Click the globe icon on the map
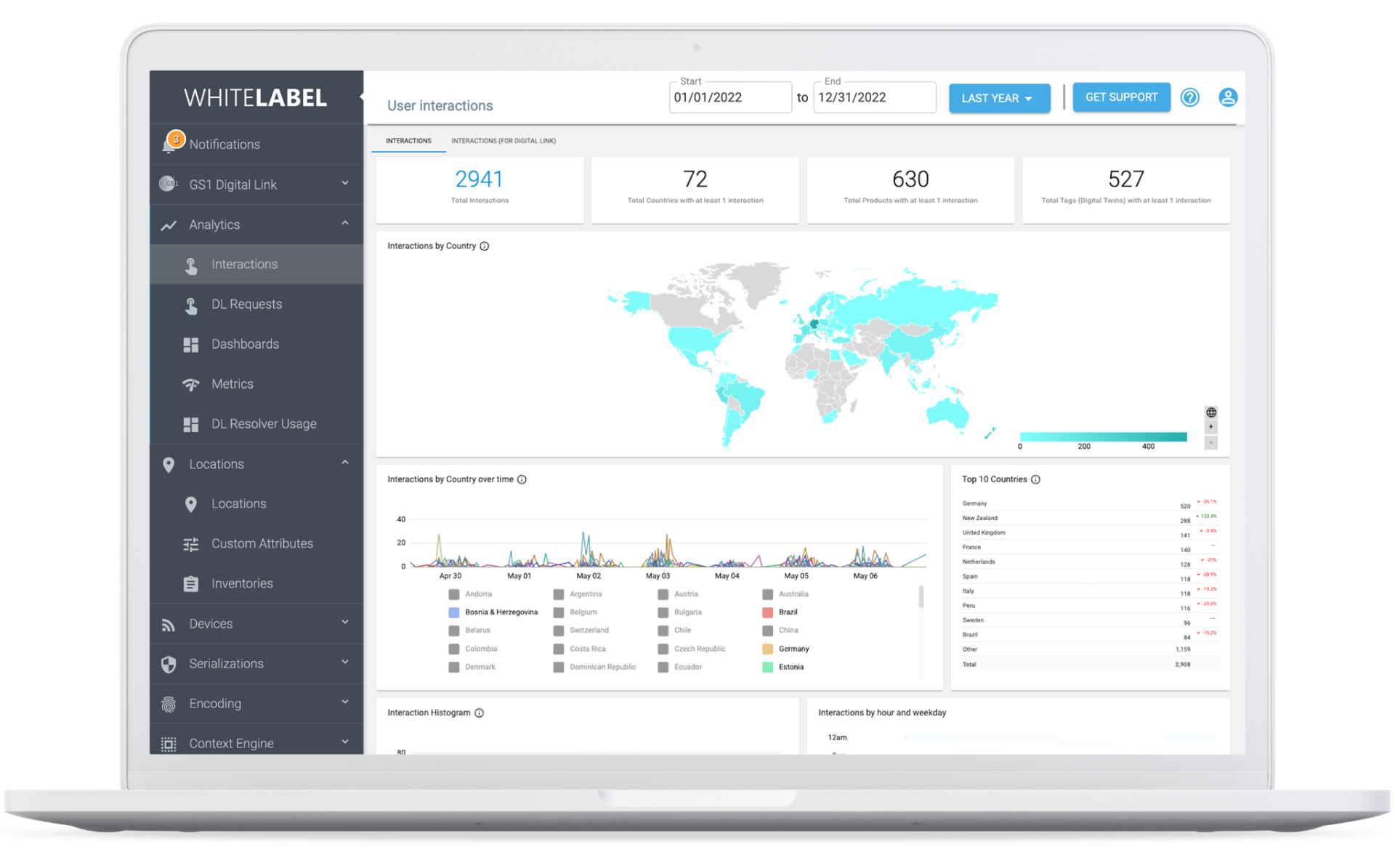Screen dimensions: 1395x868 (1211, 412)
